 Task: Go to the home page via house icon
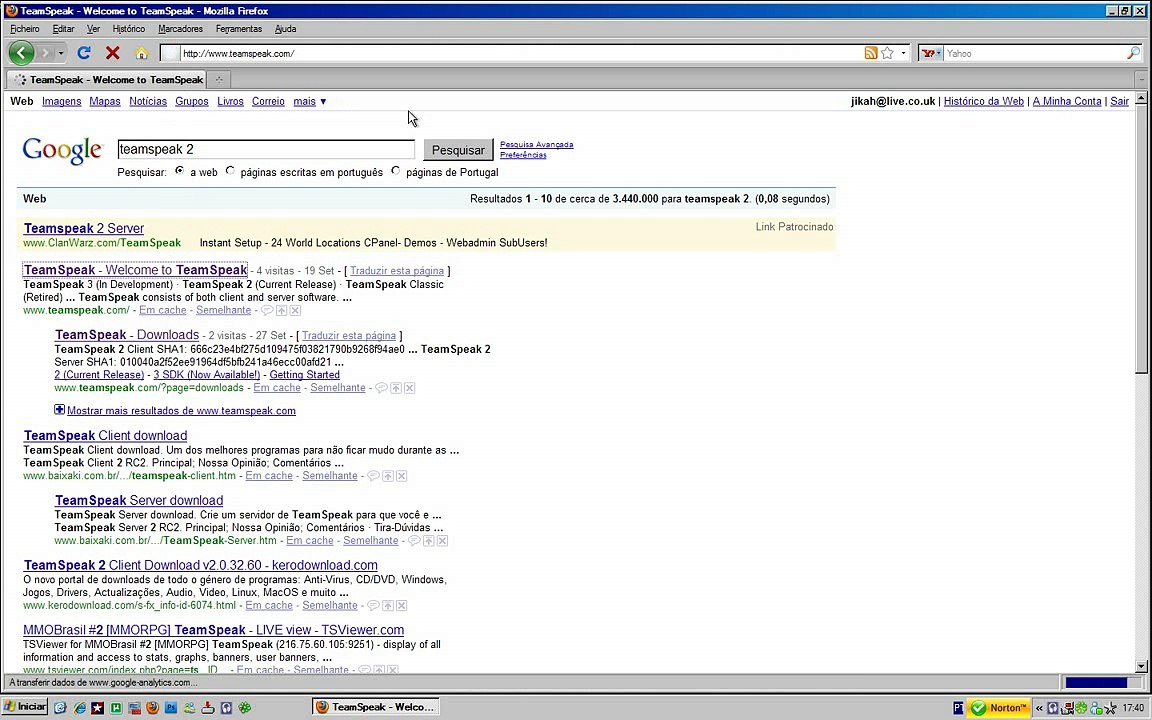[141, 53]
